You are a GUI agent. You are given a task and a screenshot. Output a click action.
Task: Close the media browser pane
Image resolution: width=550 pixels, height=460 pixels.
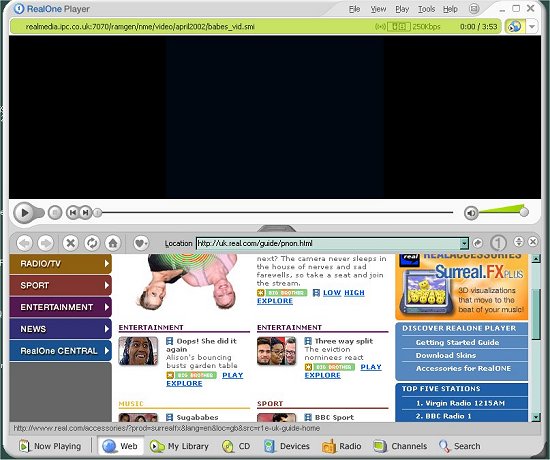[x=532, y=241]
